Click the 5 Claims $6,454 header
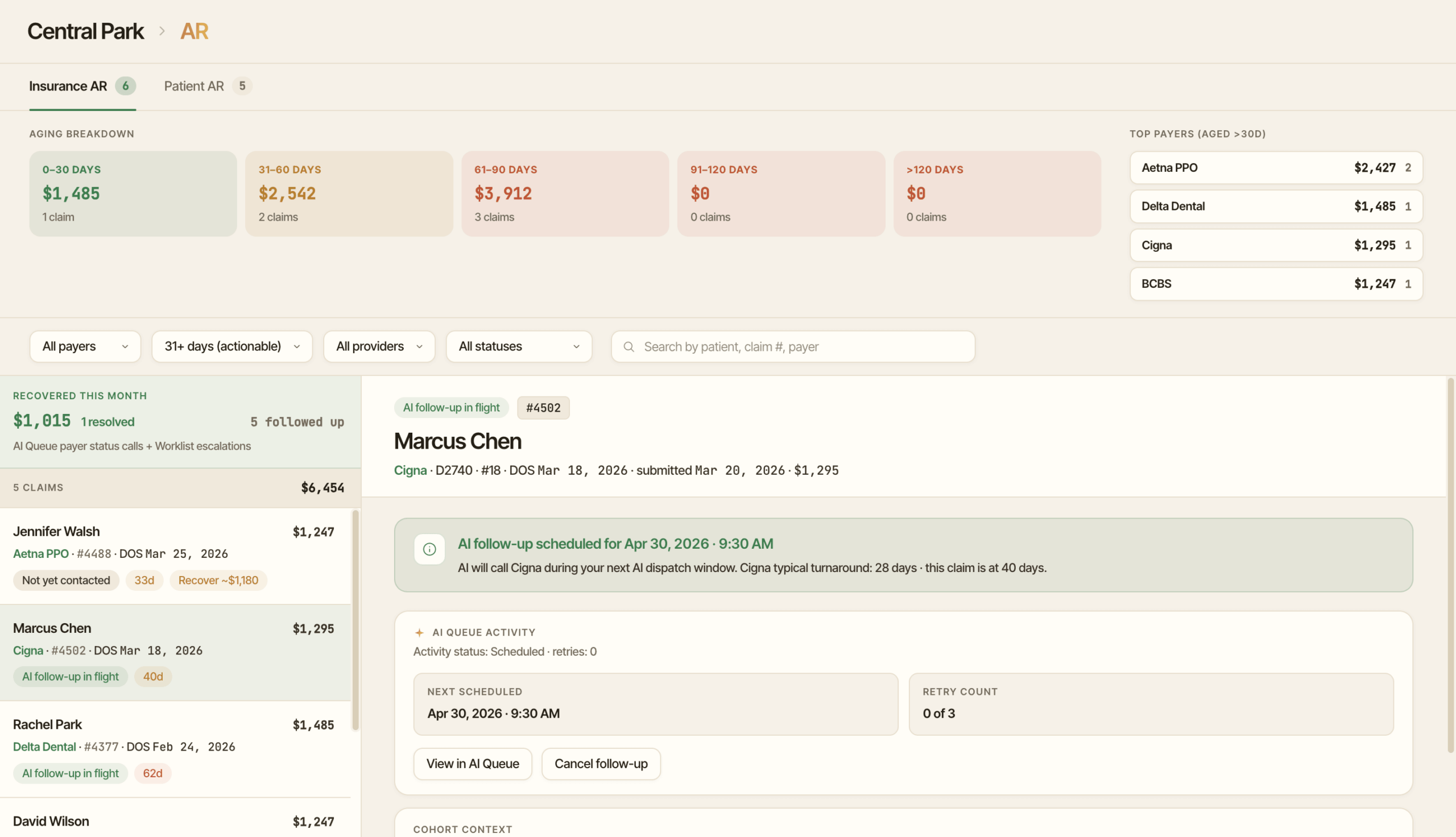This screenshot has width=1456, height=837. [180, 488]
